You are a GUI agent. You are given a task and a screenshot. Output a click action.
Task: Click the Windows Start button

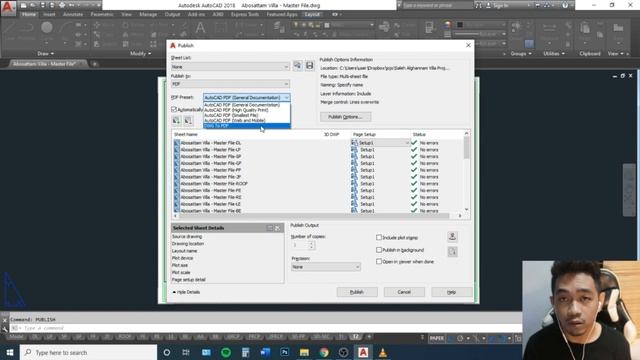(x=10, y=352)
